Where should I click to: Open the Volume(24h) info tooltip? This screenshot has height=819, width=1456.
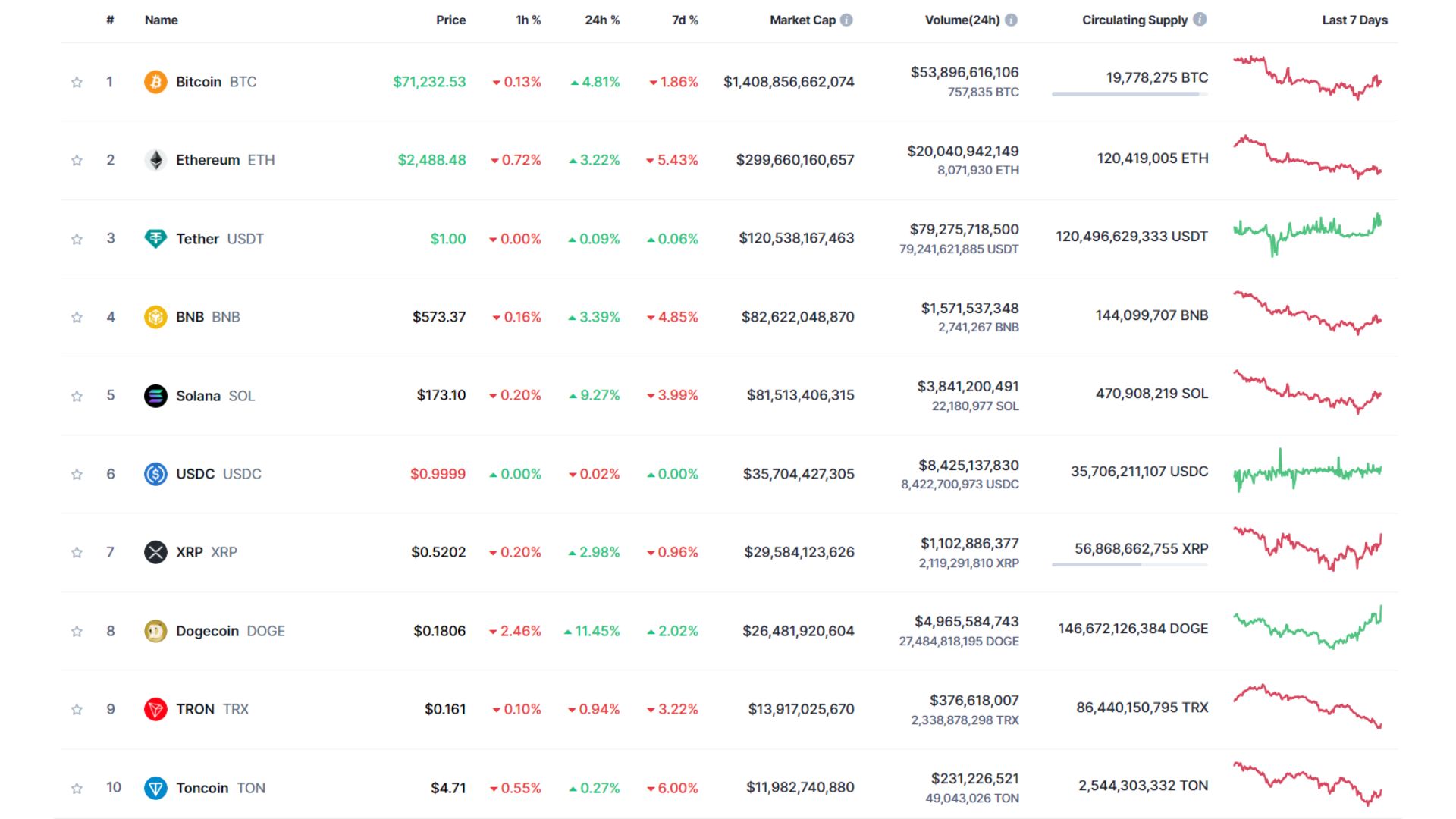pos(1010,21)
